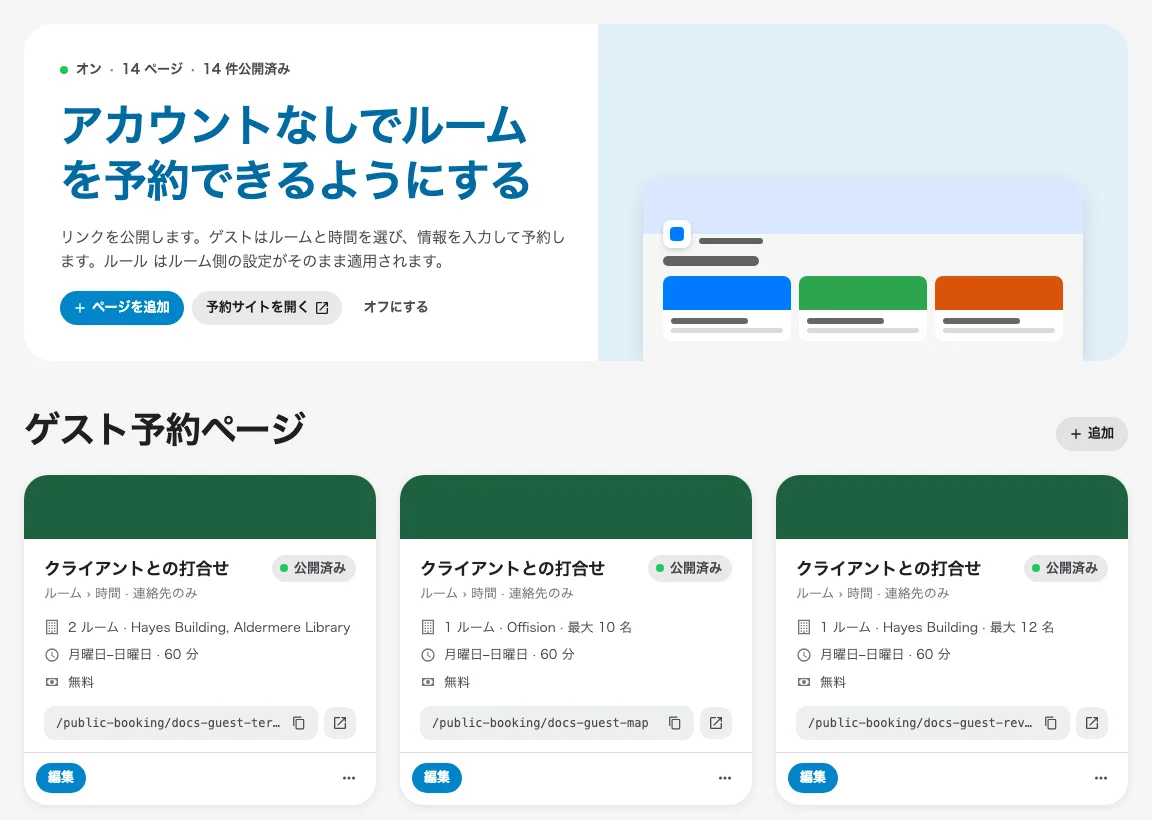Click the blue room tile in preview illustration
Image resolution: width=1152 pixels, height=820 pixels.
pyautogui.click(x=727, y=293)
